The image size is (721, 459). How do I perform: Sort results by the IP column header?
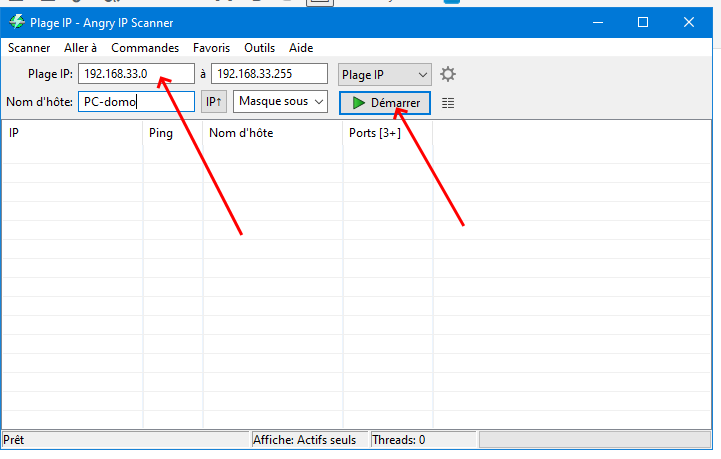[x=73, y=133]
